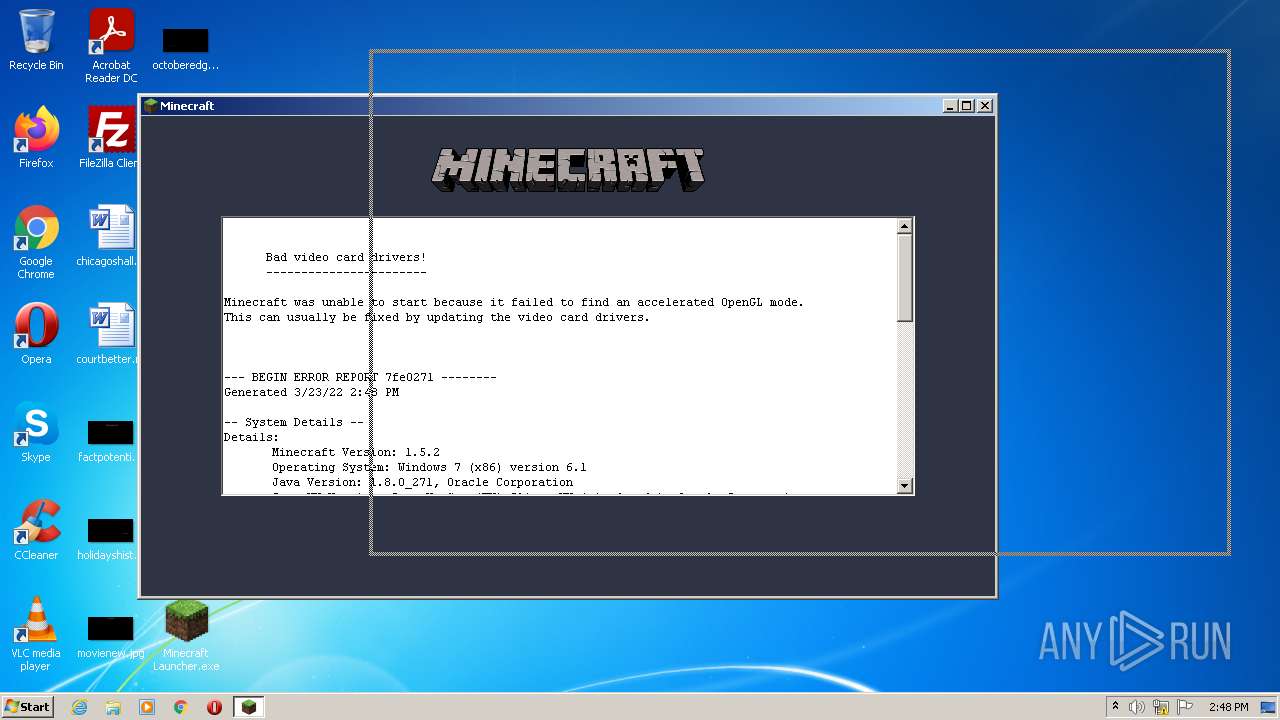The image size is (1280, 720).
Task: Select the CCleaner desktop shortcut
Action: click(x=36, y=530)
